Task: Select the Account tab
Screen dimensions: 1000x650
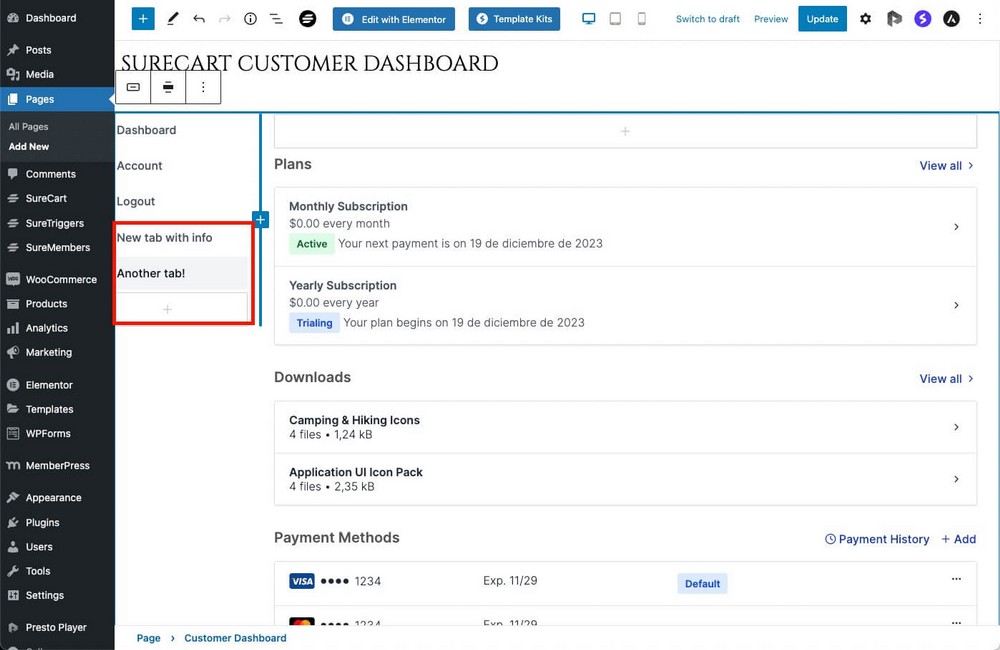Action: point(139,166)
